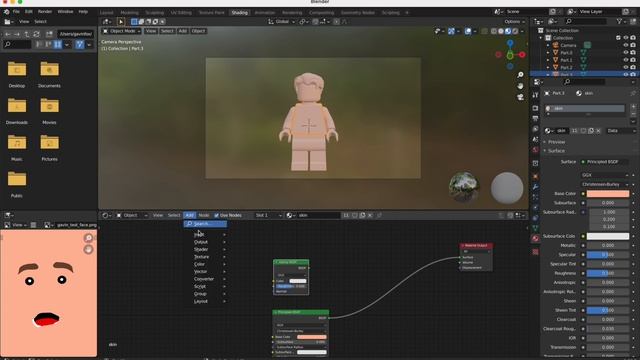Open the Texture submenu in Add menu
Screen dimensions: 640x360
[x=210, y=257]
